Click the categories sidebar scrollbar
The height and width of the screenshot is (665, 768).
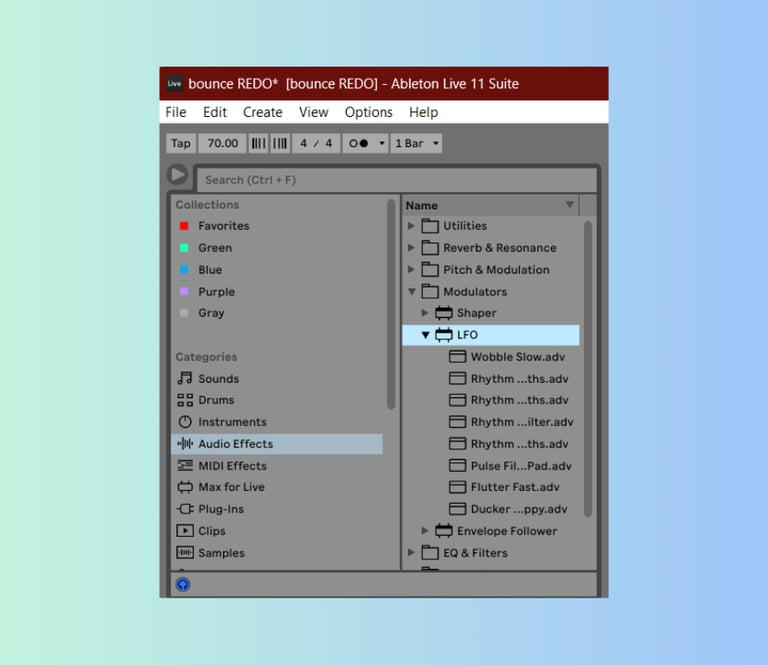point(391,304)
